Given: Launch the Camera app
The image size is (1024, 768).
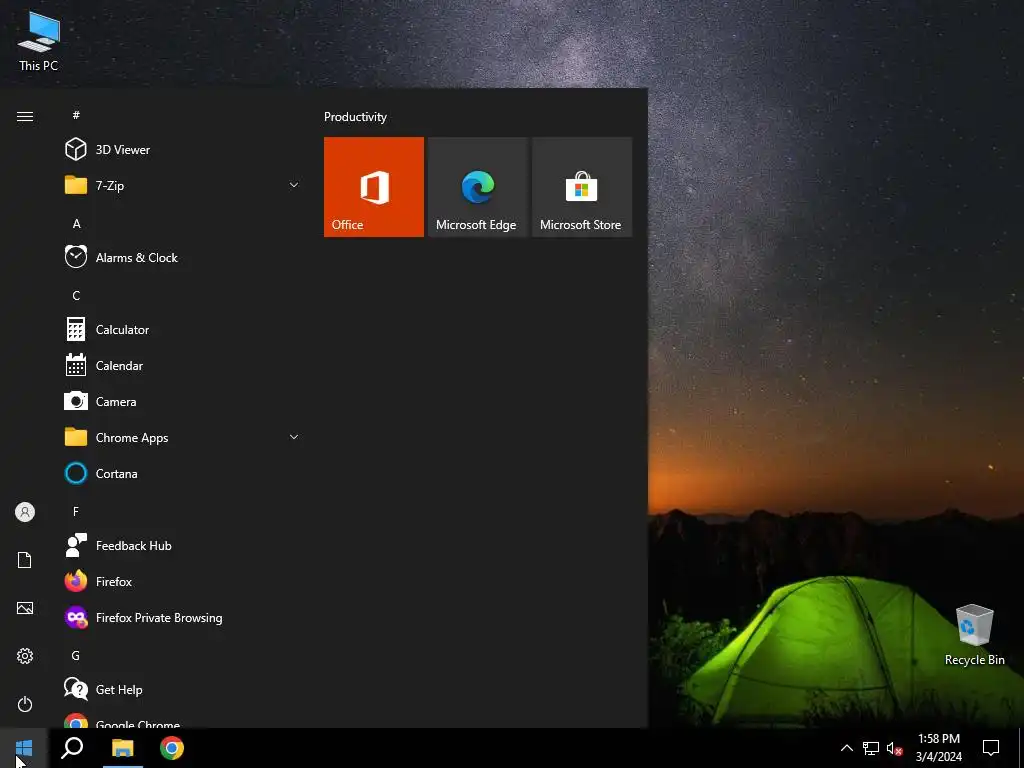Looking at the screenshot, I should tap(183, 402).
